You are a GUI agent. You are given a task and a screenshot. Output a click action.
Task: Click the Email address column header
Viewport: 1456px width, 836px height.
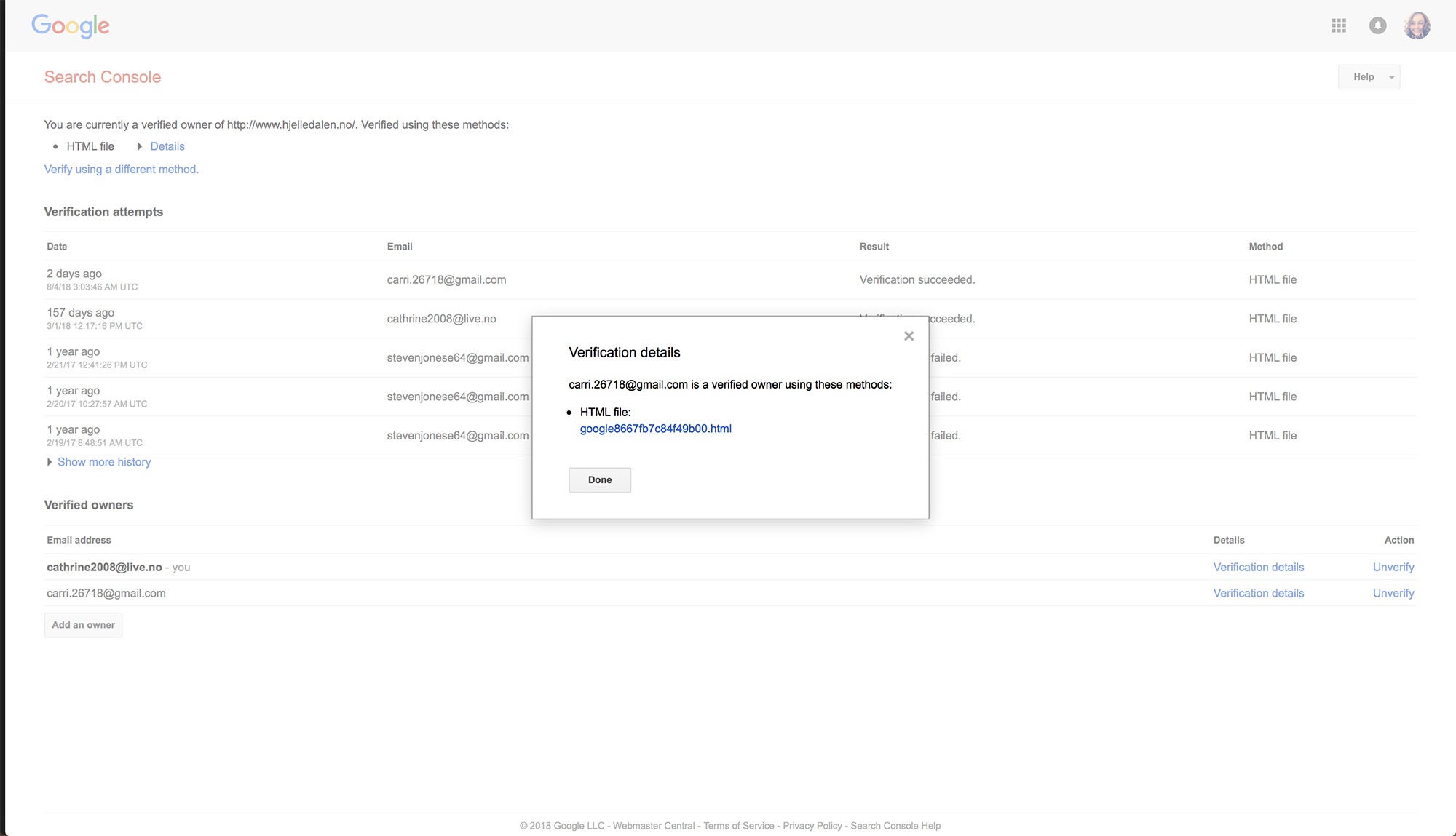[79, 540]
